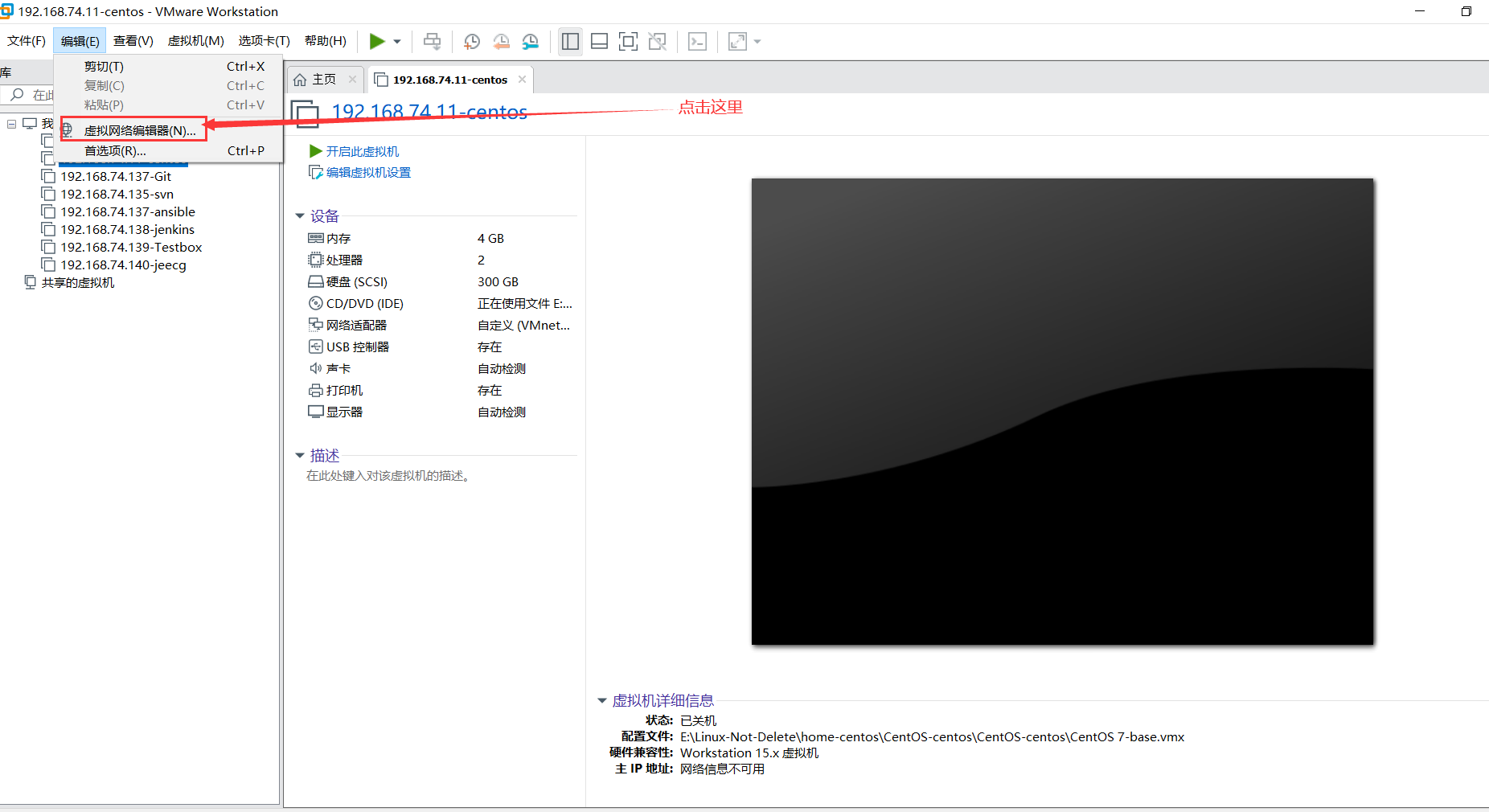Select Virtual Network Editor (虚拟网络编辑器) entry

tap(140, 130)
